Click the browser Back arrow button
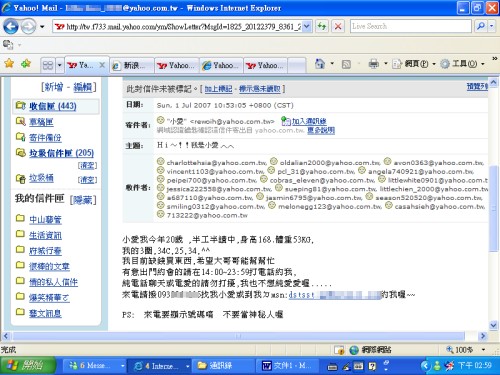500x375 pixels. pos(11,26)
